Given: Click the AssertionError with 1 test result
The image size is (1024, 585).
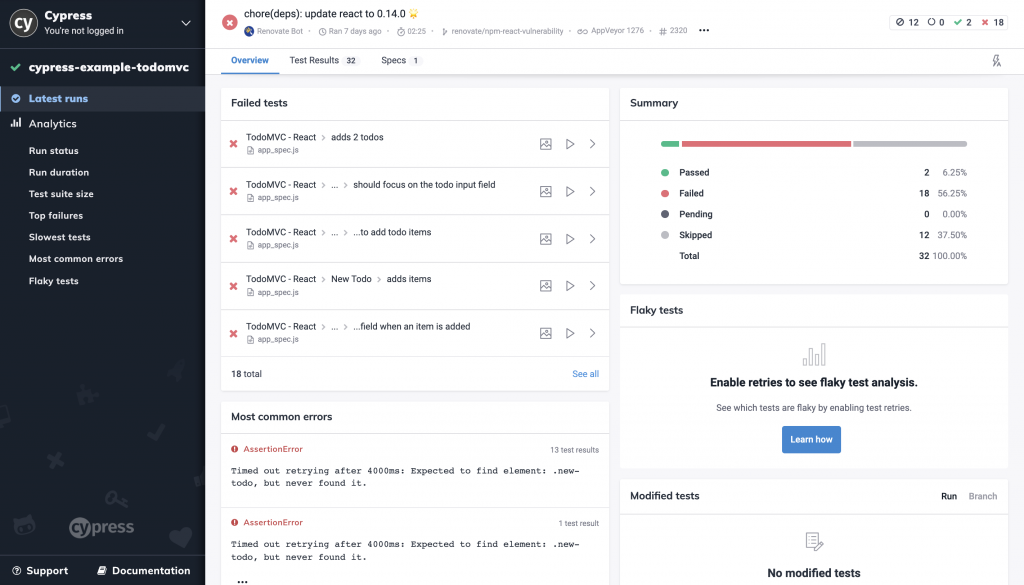Looking at the screenshot, I should (273, 522).
